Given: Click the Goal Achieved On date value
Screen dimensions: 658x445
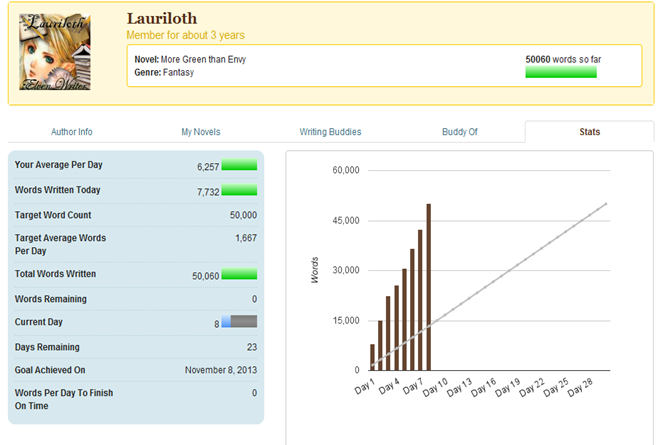Looking at the screenshot, I should pyautogui.click(x=220, y=370).
